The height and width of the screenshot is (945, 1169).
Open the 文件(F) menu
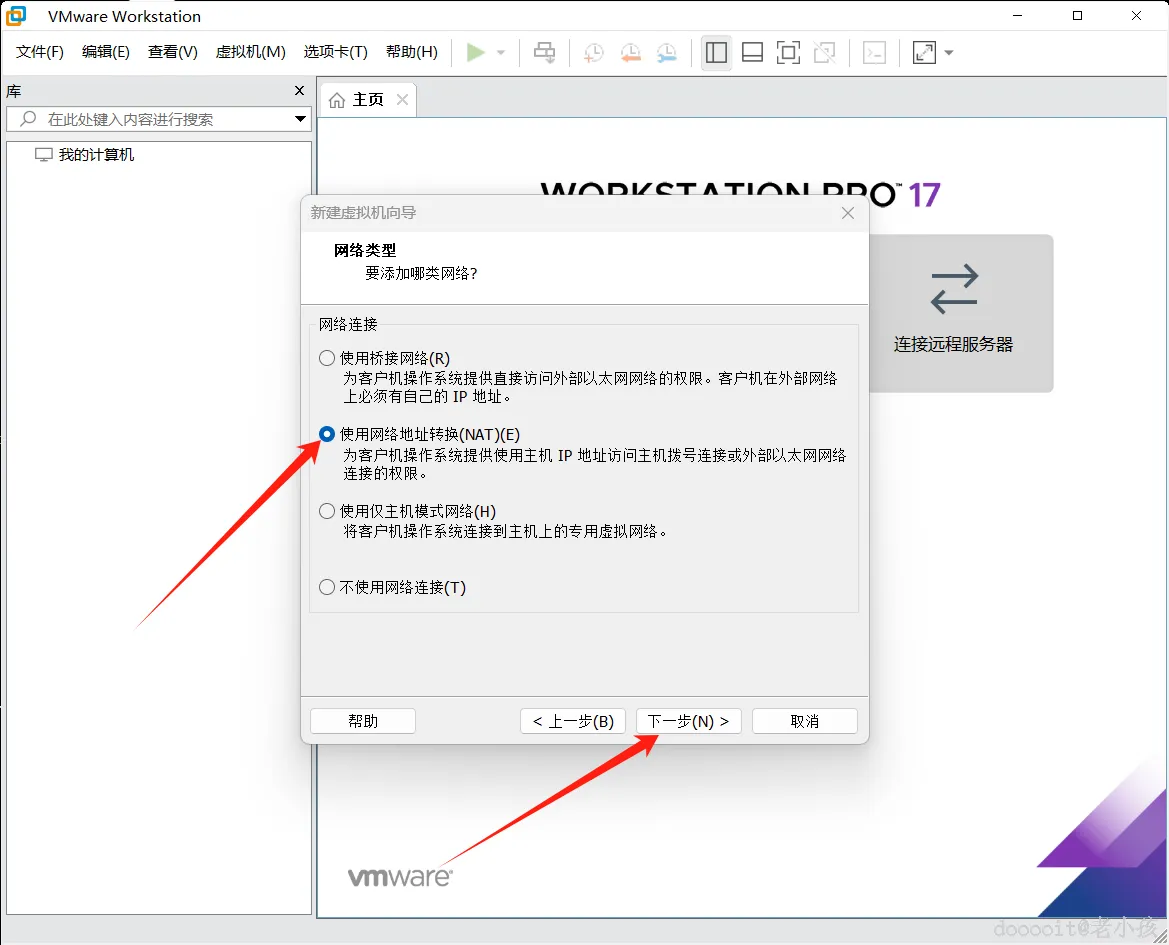(40, 52)
